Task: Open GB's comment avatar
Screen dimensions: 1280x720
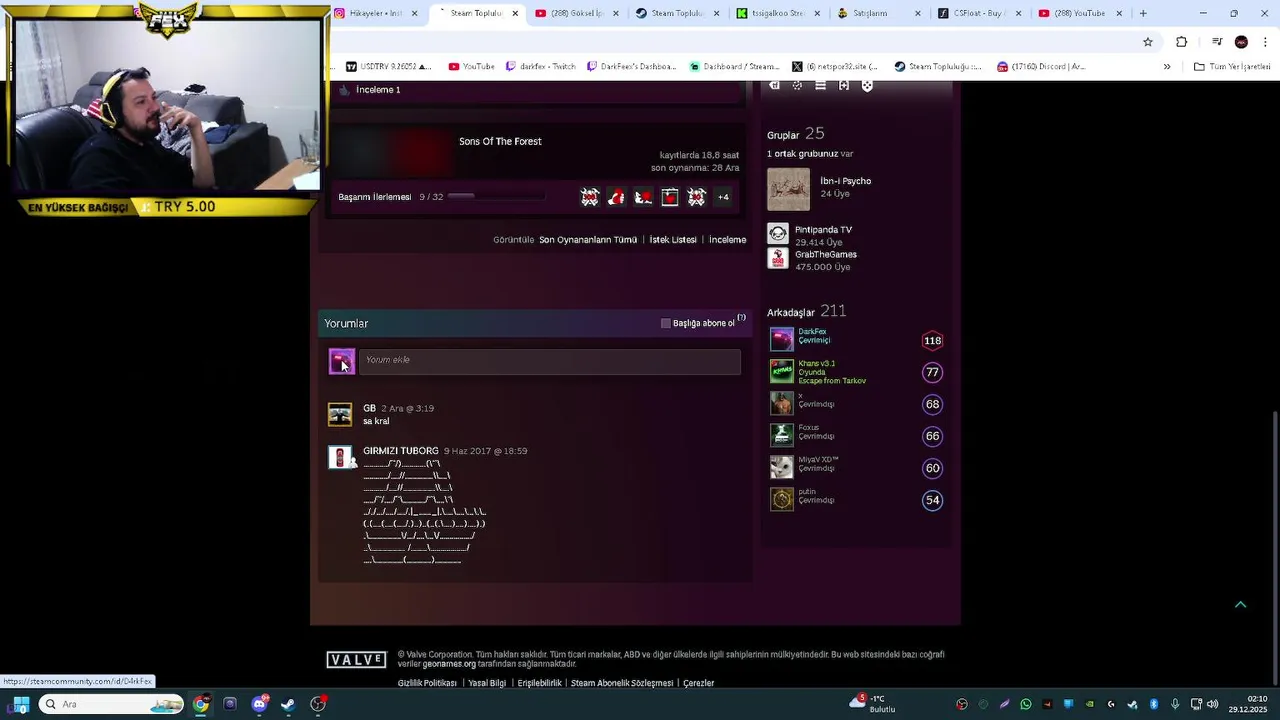Action: (340, 414)
